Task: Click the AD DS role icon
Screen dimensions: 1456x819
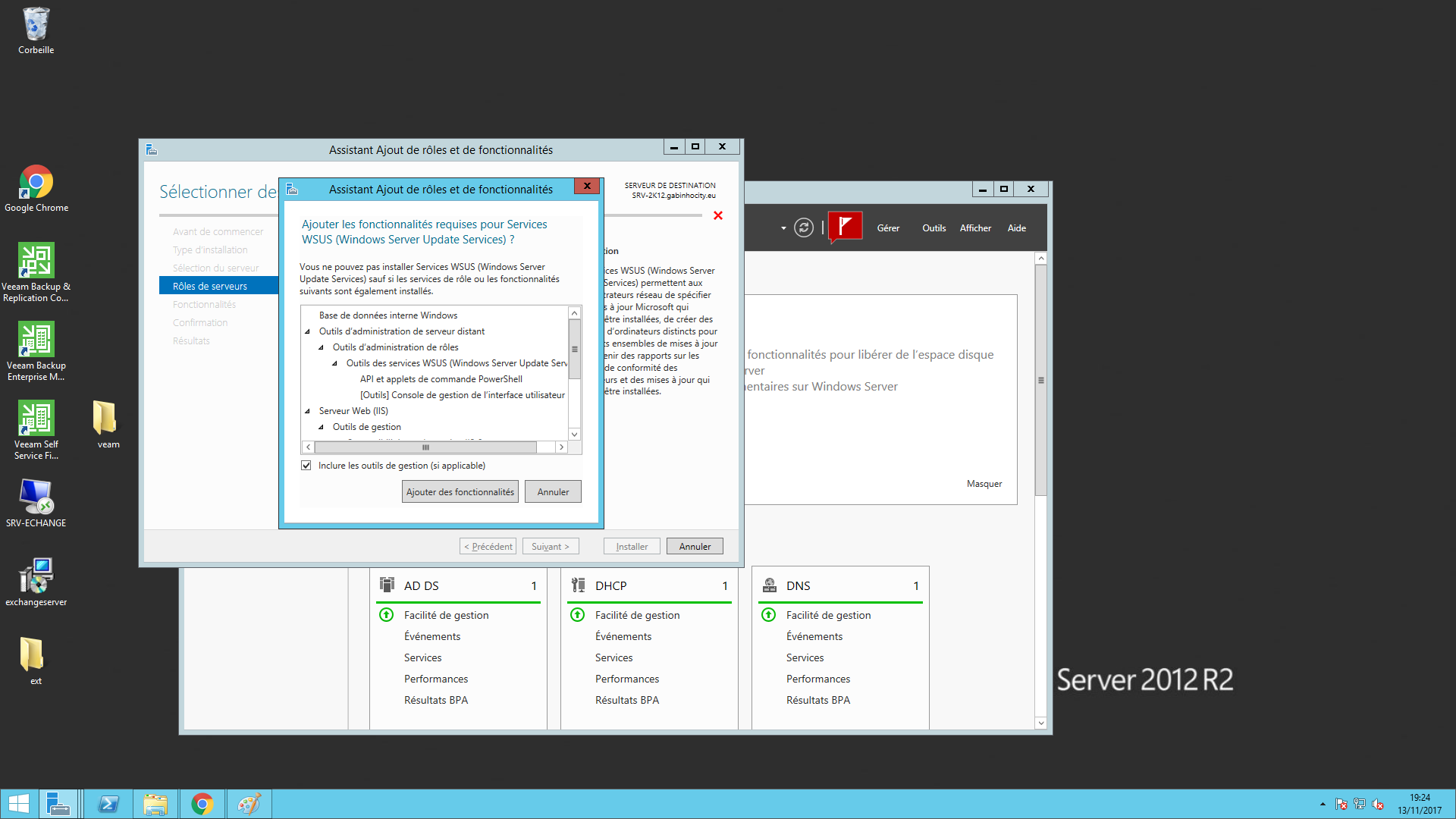Action: click(388, 585)
